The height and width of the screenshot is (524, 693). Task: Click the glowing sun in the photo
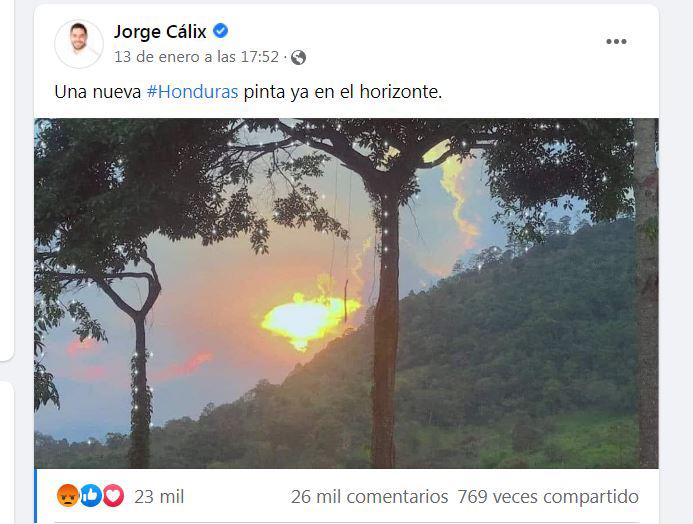pyautogui.click(x=308, y=319)
